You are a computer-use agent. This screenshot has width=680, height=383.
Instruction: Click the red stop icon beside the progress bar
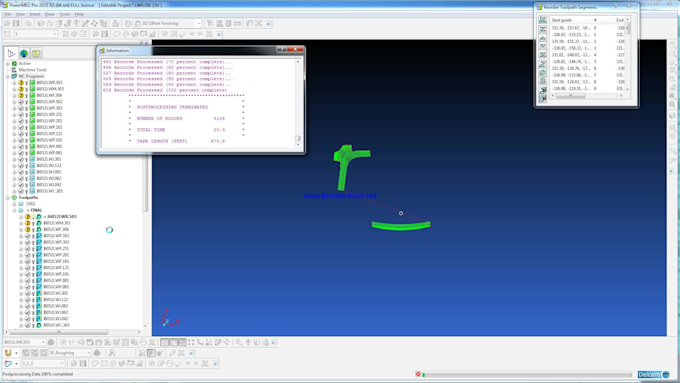coord(418,374)
